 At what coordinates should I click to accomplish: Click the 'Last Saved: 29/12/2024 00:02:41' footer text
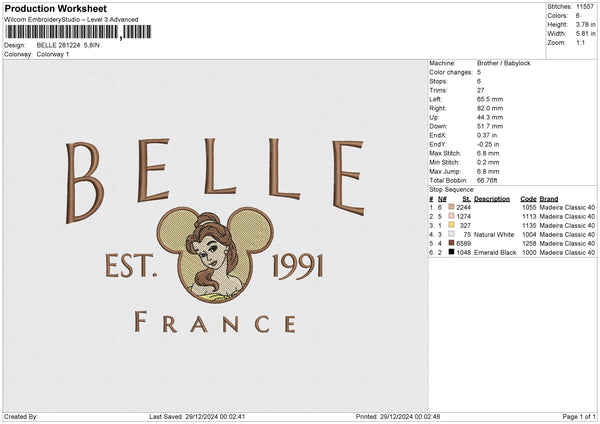pyautogui.click(x=197, y=417)
